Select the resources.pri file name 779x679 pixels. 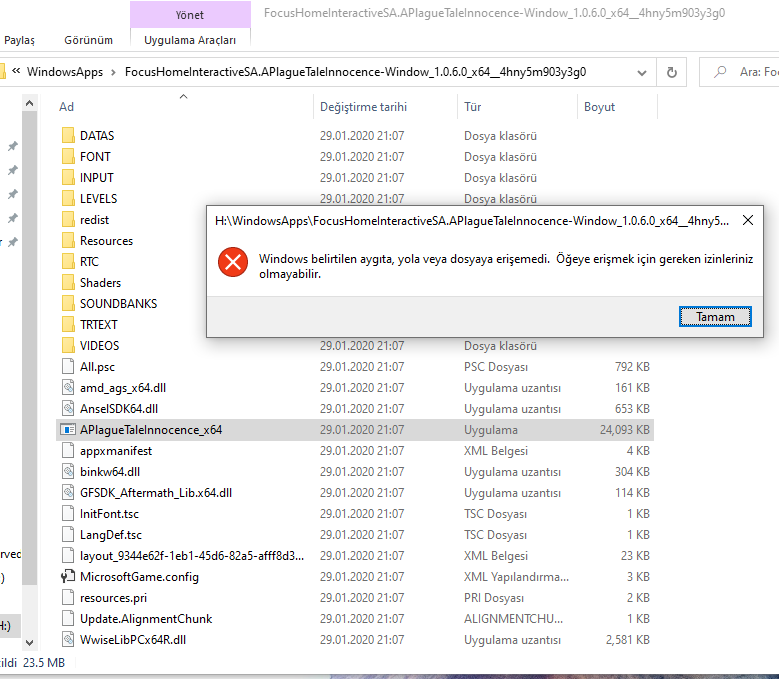coord(113,598)
